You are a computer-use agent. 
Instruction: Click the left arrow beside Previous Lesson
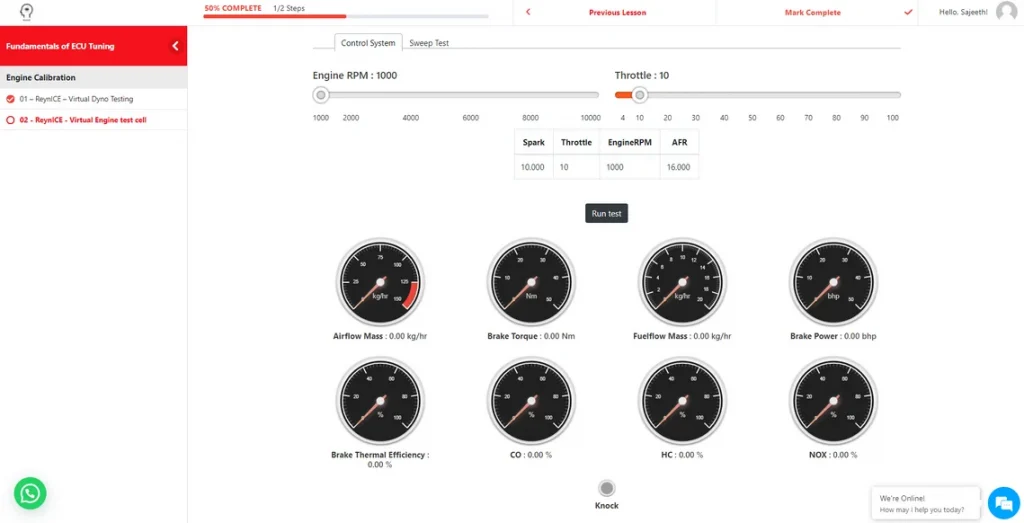click(528, 13)
